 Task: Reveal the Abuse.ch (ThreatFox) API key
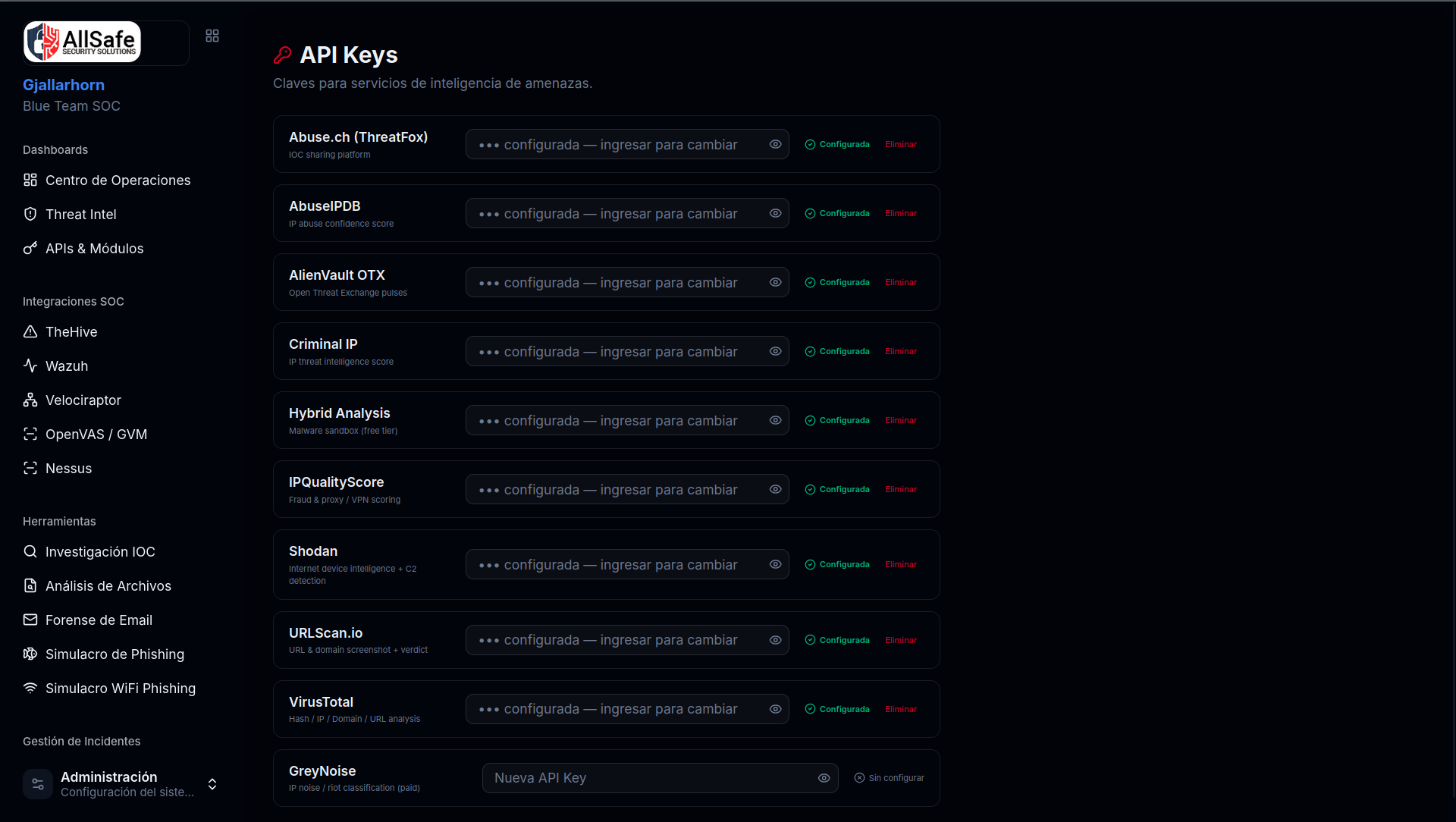pyautogui.click(x=775, y=144)
